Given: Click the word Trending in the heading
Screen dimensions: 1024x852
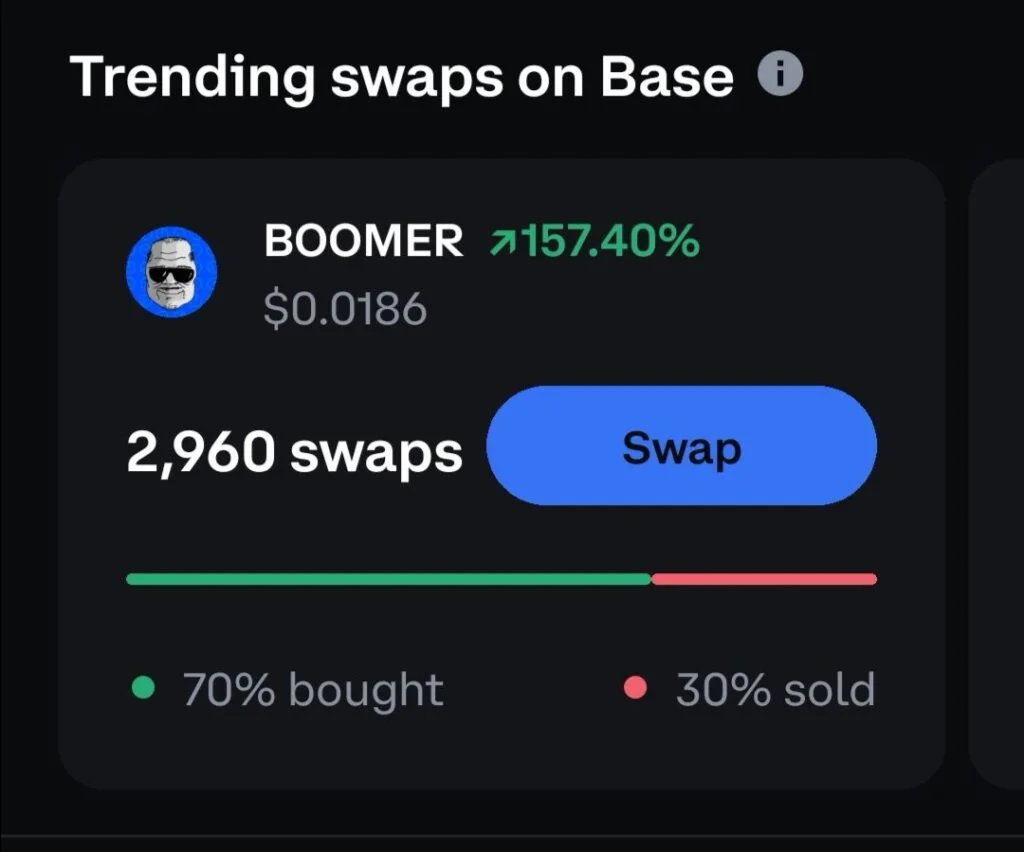Looking at the screenshot, I should click(x=192, y=76).
